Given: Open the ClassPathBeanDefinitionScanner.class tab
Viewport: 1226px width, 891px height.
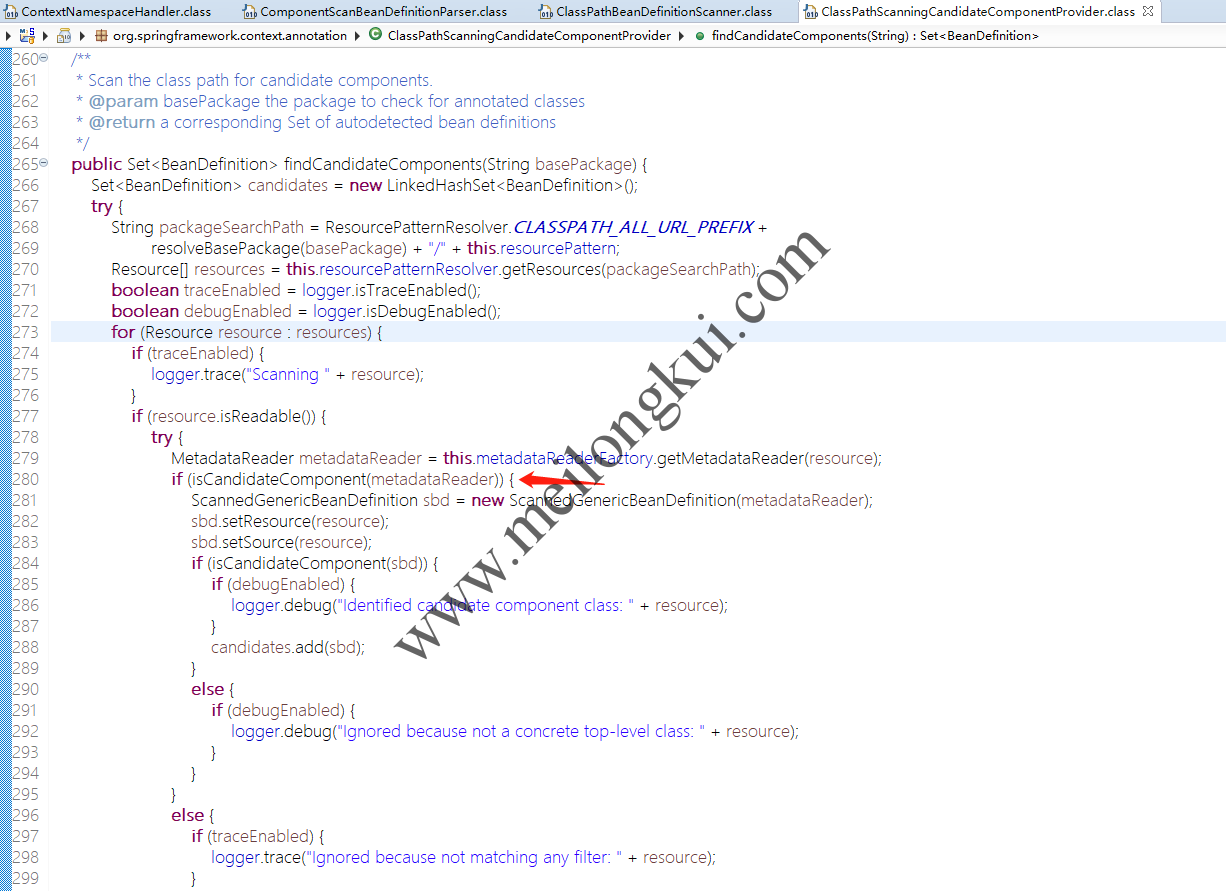Looking at the screenshot, I should click(x=664, y=12).
